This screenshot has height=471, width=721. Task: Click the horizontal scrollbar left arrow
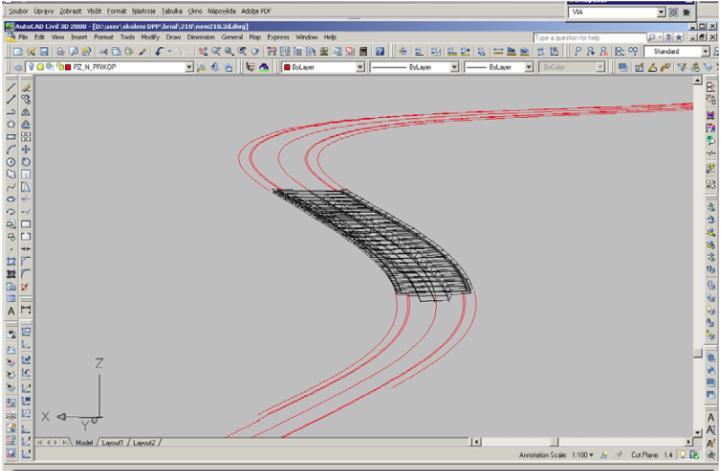[476, 442]
